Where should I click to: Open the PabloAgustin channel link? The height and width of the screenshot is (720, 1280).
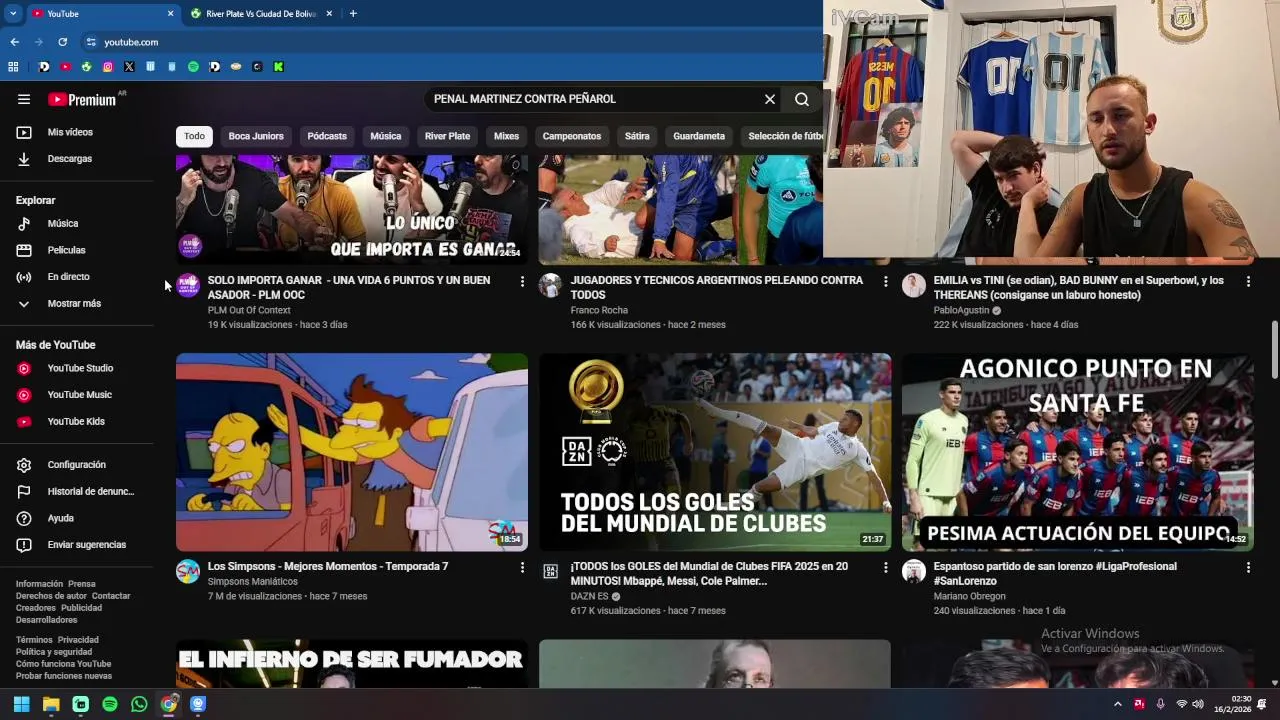pos(961,310)
